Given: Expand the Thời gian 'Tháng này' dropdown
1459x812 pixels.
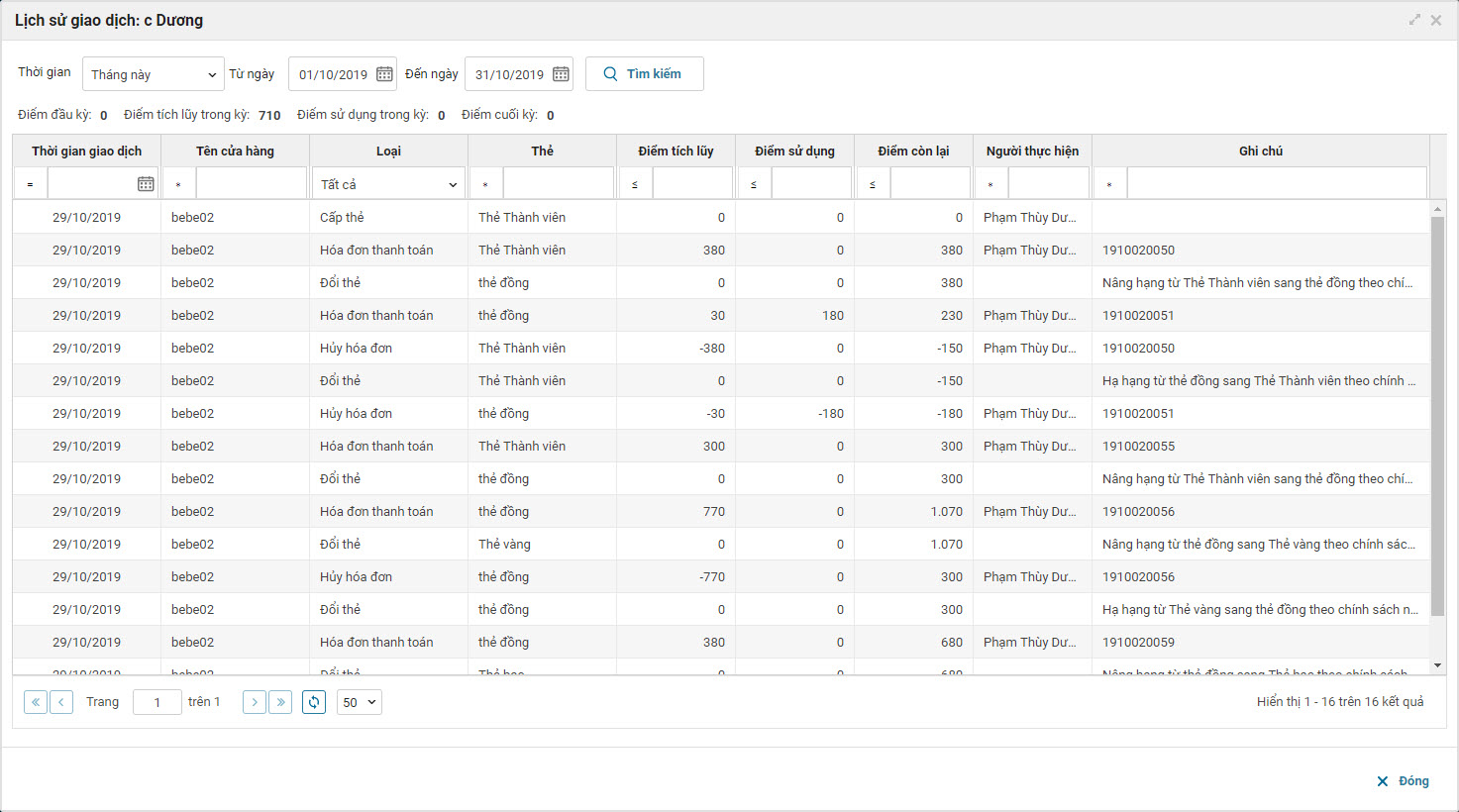Looking at the screenshot, I should click(154, 74).
